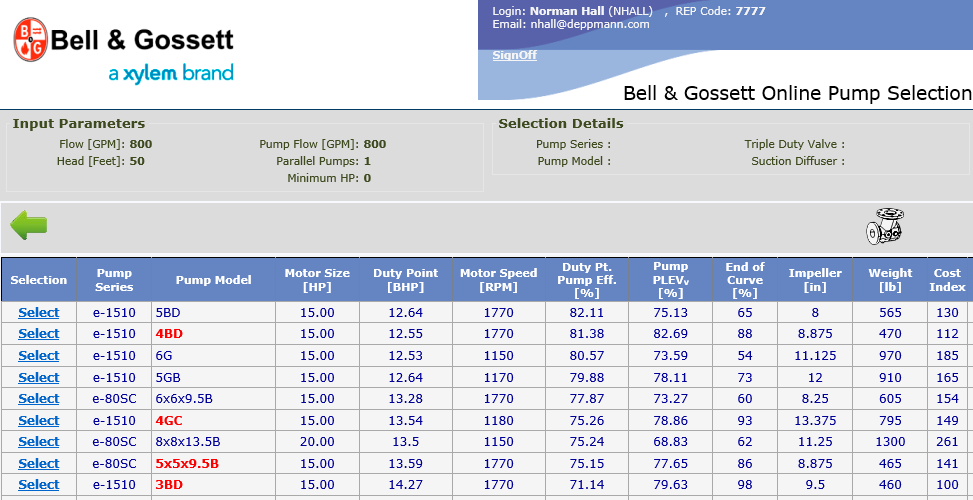Click the Duty Pt. Pump Eff. header

tap(586, 280)
